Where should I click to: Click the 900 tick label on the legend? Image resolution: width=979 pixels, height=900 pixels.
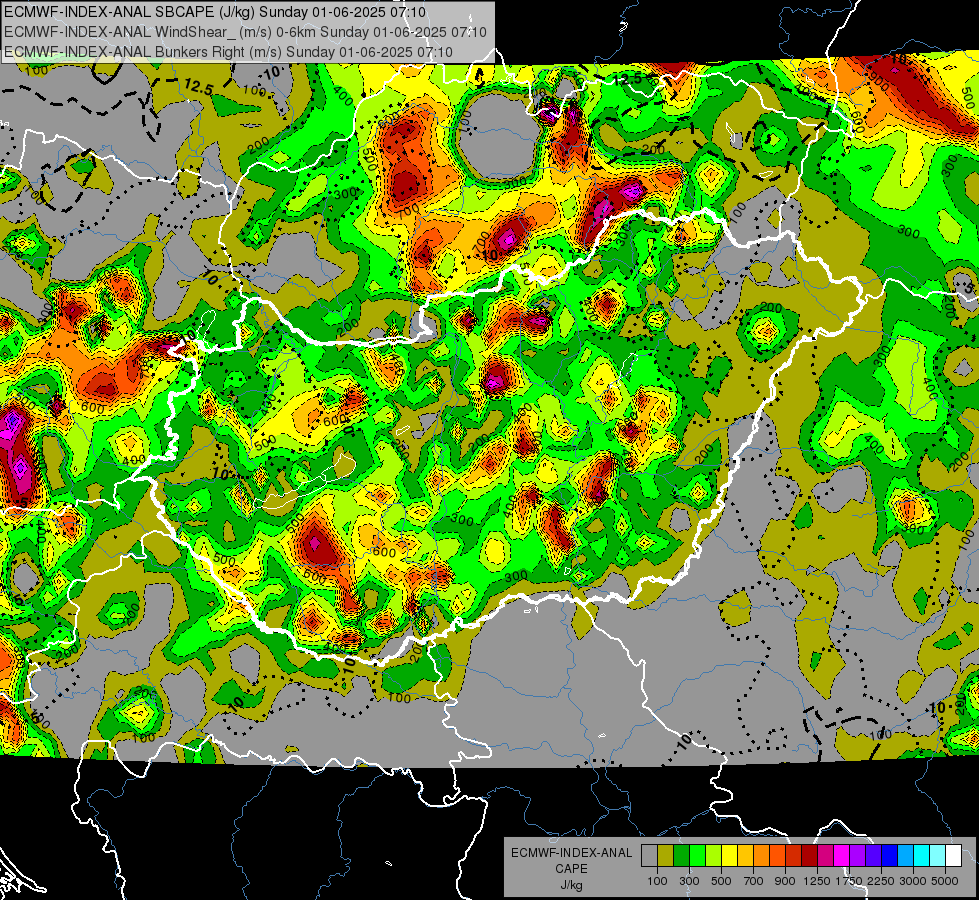pyautogui.click(x=785, y=881)
